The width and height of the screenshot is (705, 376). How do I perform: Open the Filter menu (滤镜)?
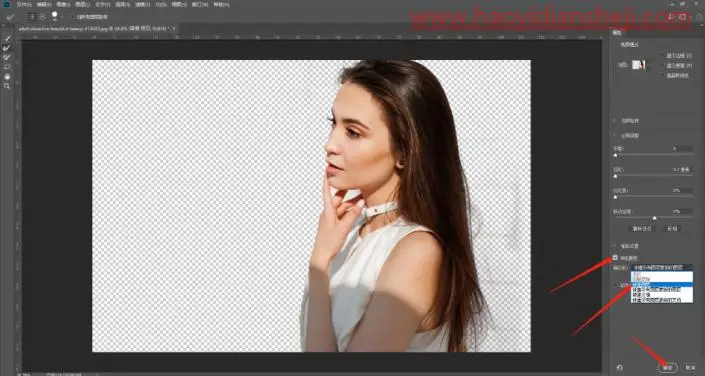143,5
